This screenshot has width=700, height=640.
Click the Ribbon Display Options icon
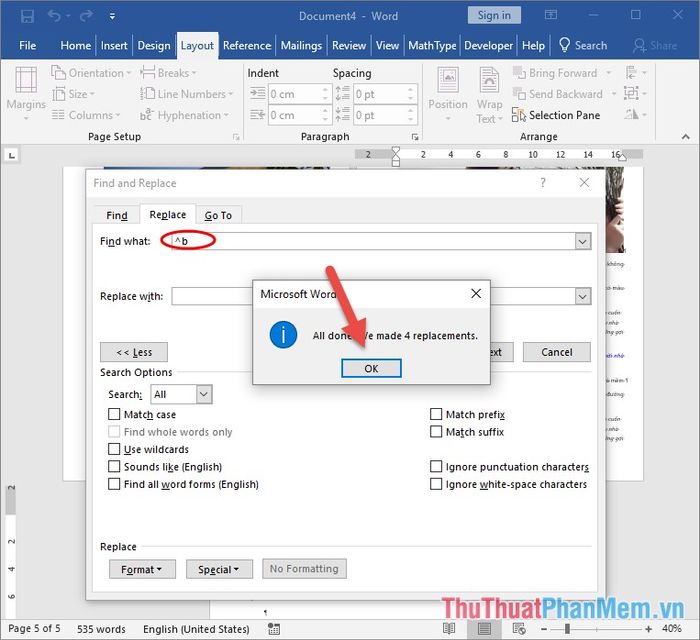click(x=550, y=15)
